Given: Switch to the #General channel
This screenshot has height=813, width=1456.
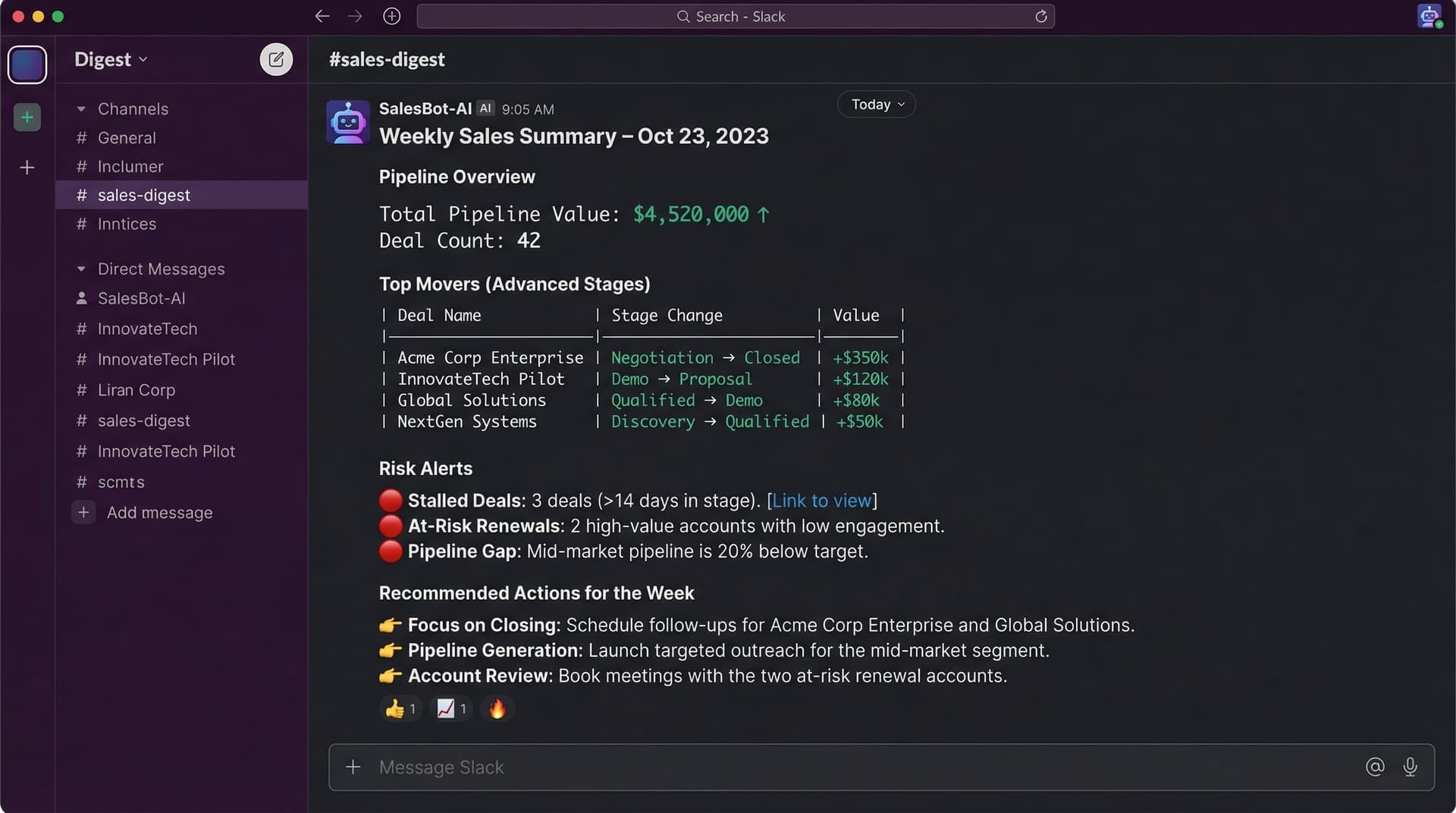Looking at the screenshot, I should pos(127,138).
